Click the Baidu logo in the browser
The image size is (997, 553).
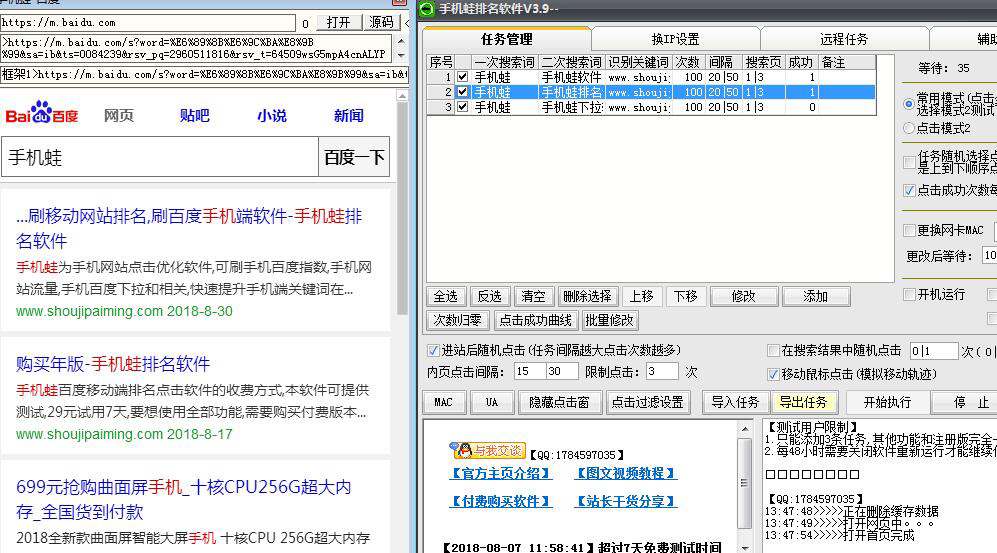(42, 114)
